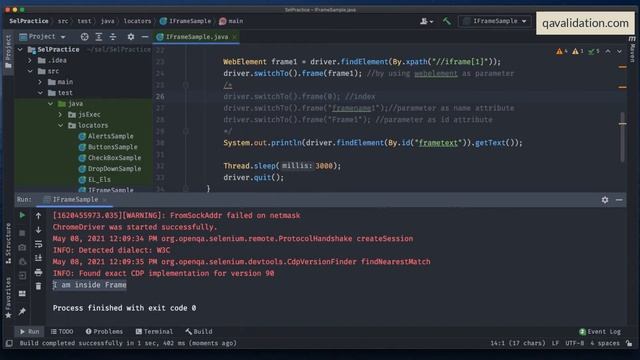Go to next highlighted error arrow

[619, 51]
